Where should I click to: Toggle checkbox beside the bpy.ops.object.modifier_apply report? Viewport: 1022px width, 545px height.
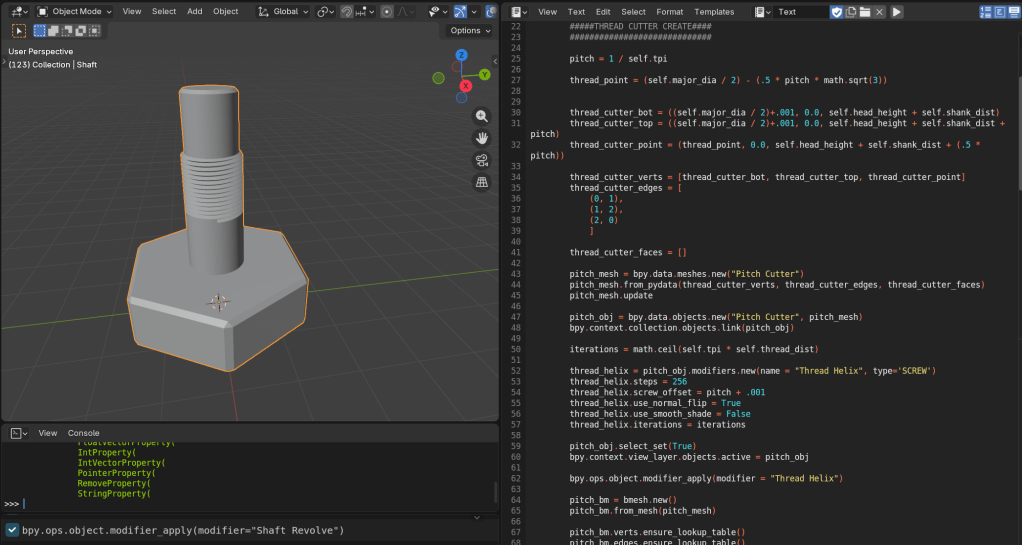12,530
